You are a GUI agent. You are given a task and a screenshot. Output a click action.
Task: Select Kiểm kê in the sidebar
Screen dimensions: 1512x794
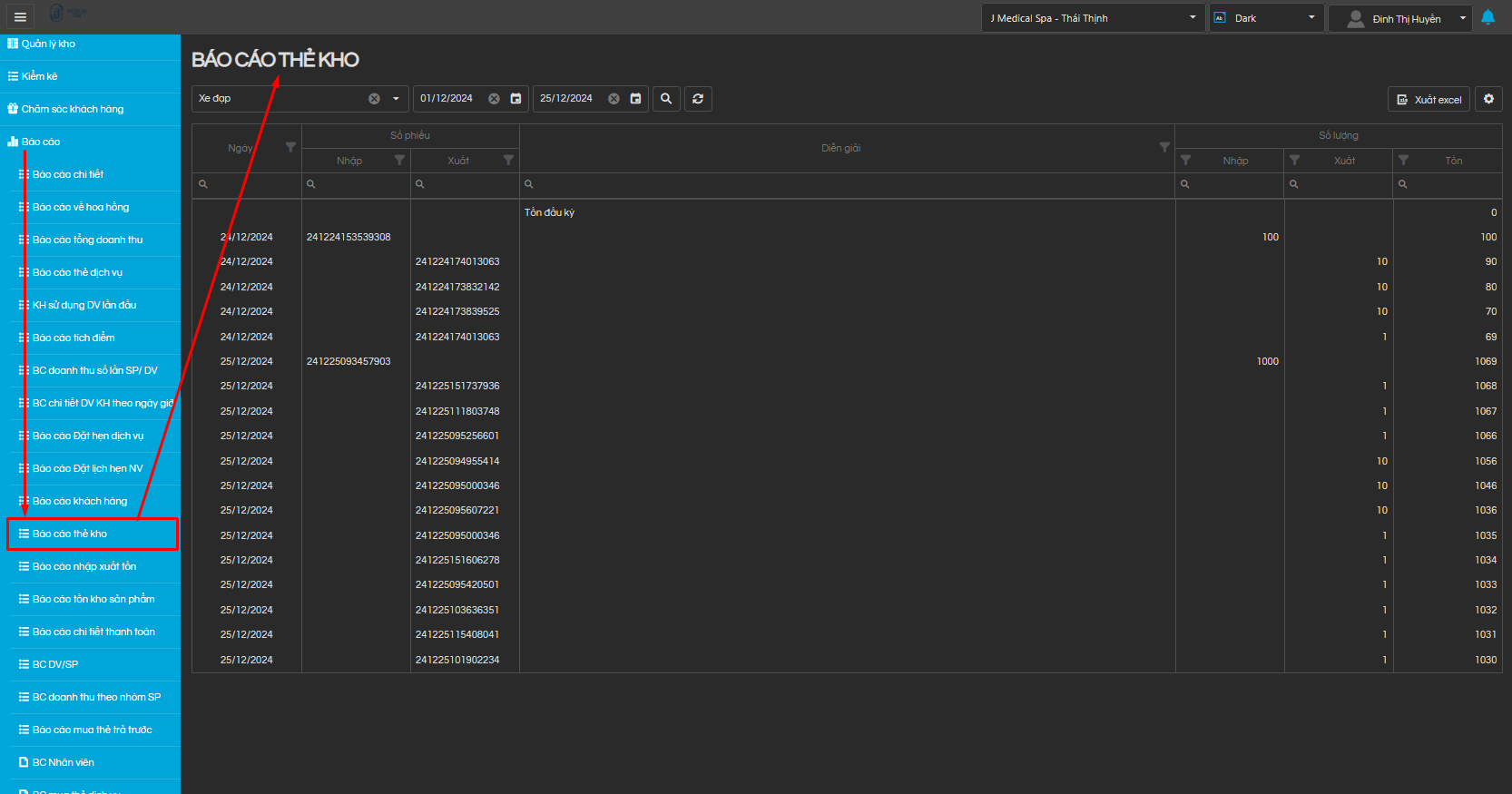point(40,76)
